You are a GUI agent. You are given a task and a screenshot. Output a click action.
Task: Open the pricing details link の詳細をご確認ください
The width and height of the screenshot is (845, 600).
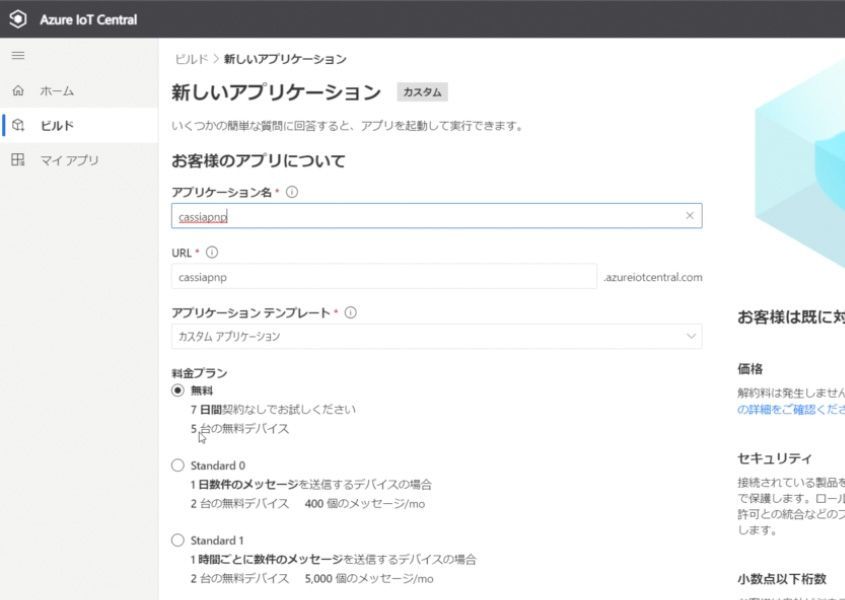(x=790, y=409)
